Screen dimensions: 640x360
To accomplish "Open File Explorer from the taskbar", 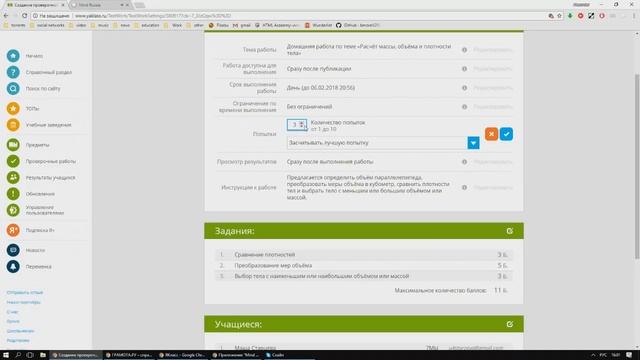I will pos(43,355).
